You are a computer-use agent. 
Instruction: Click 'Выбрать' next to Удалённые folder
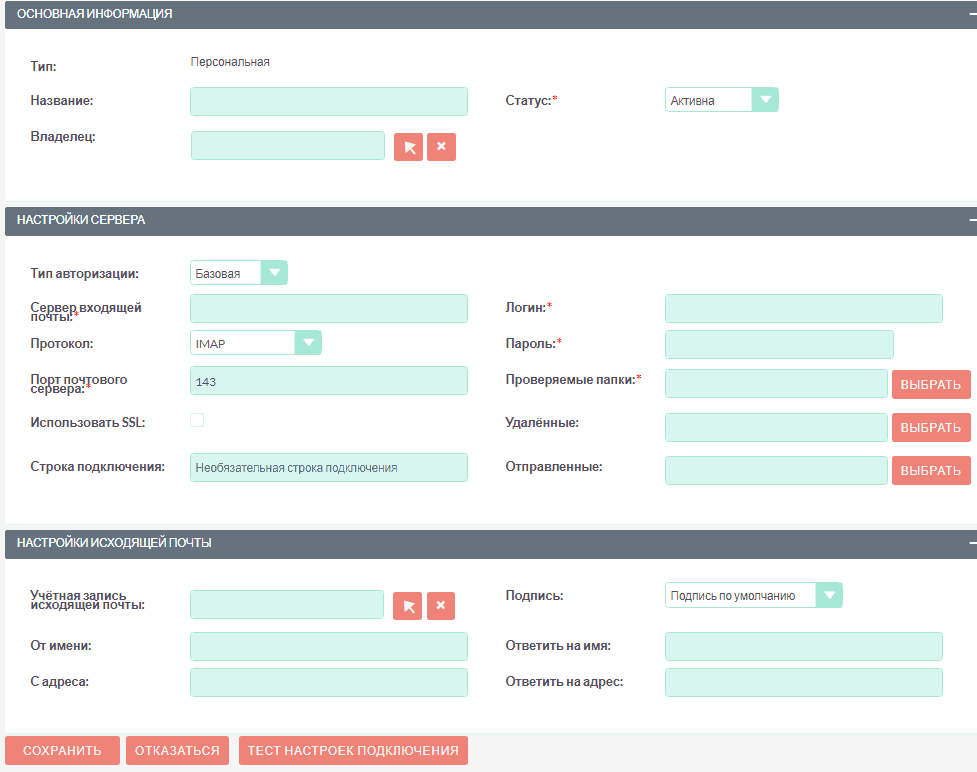click(930, 428)
